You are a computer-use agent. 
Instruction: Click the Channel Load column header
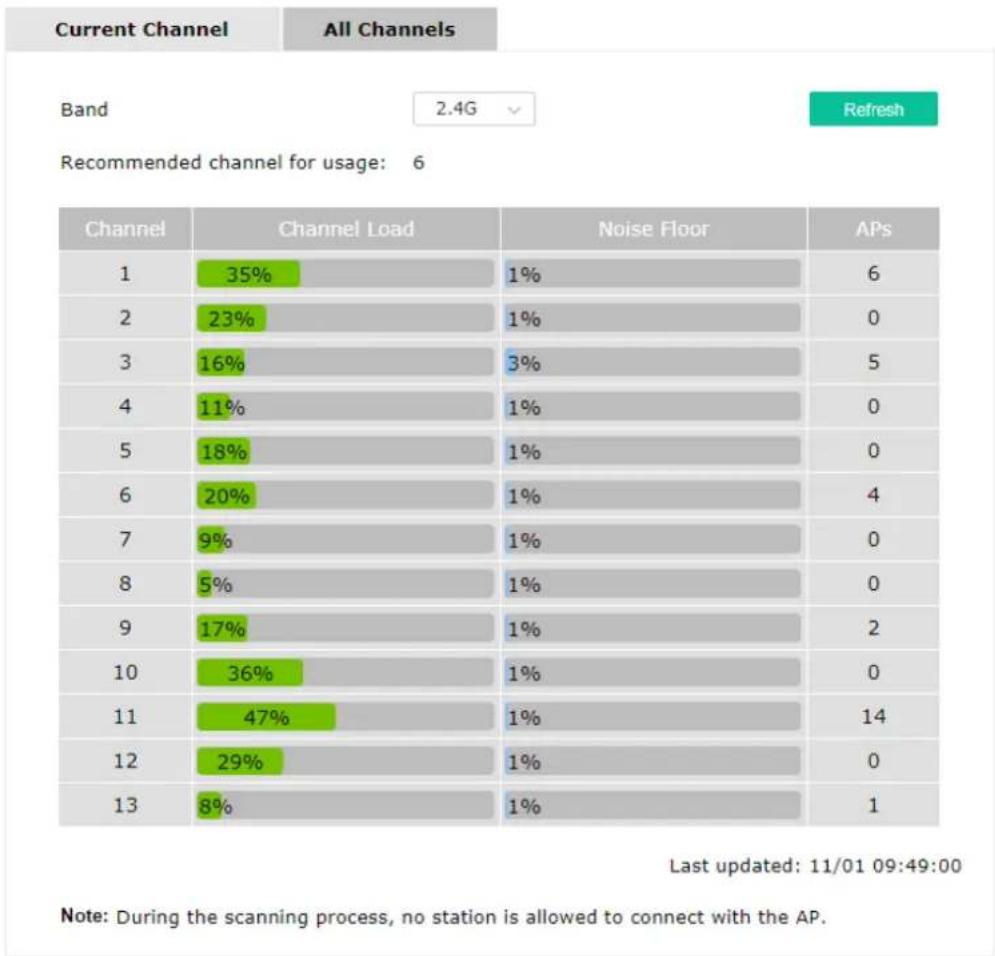pos(346,229)
